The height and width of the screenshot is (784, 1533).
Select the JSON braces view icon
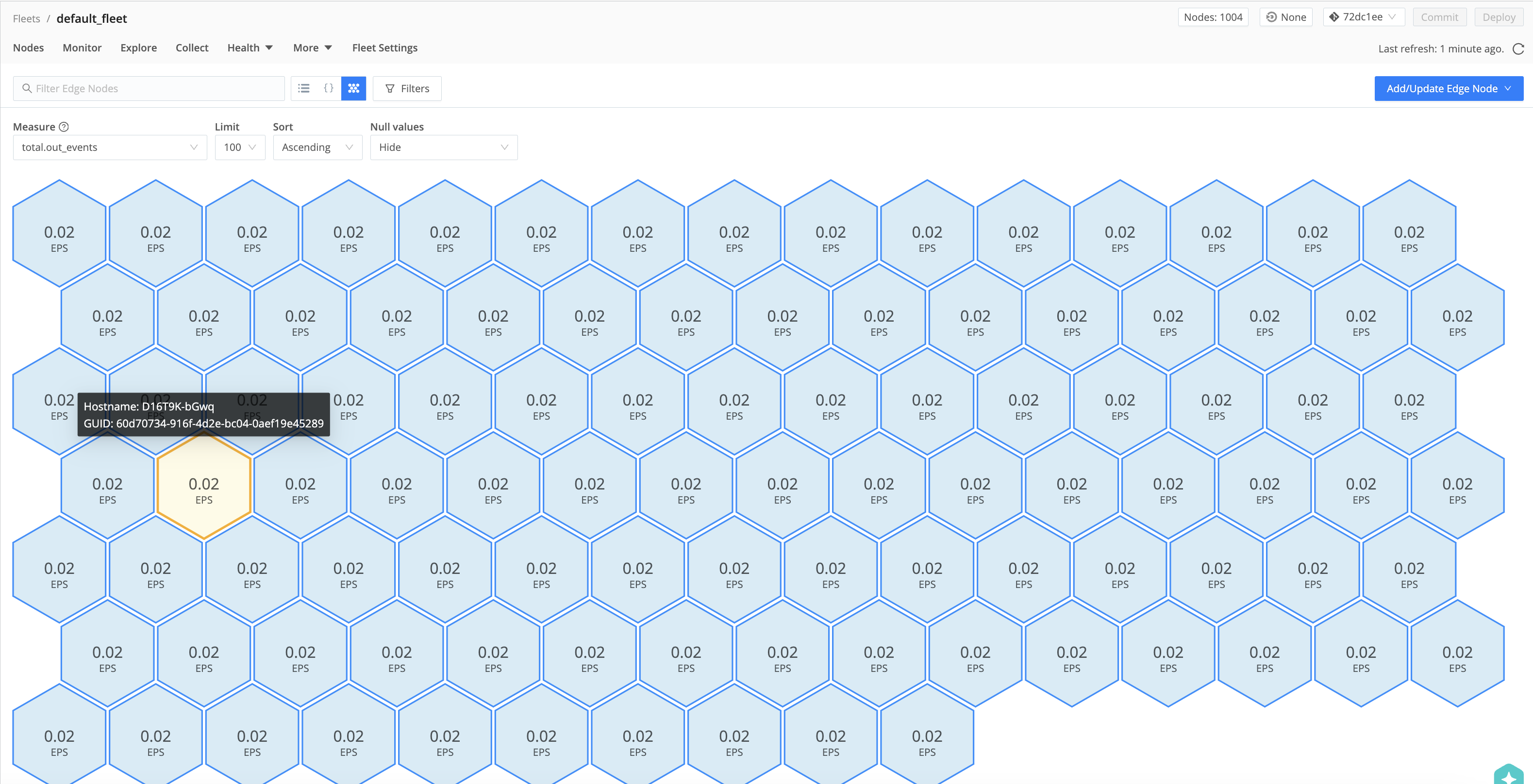pos(329,88)
